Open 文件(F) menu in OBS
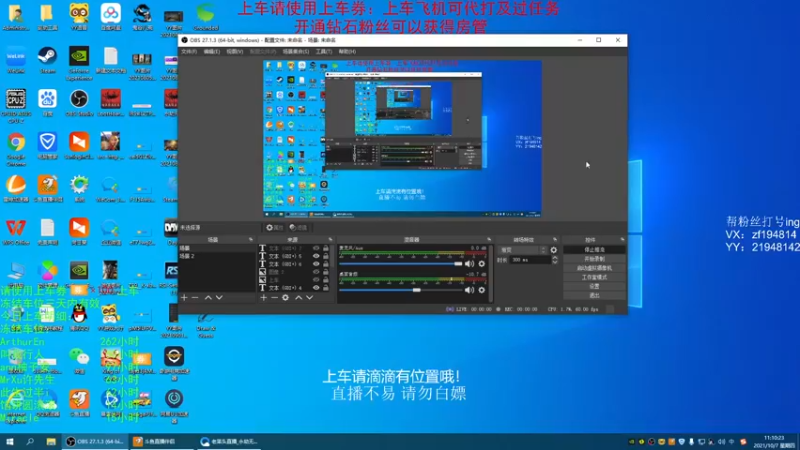 189,52
